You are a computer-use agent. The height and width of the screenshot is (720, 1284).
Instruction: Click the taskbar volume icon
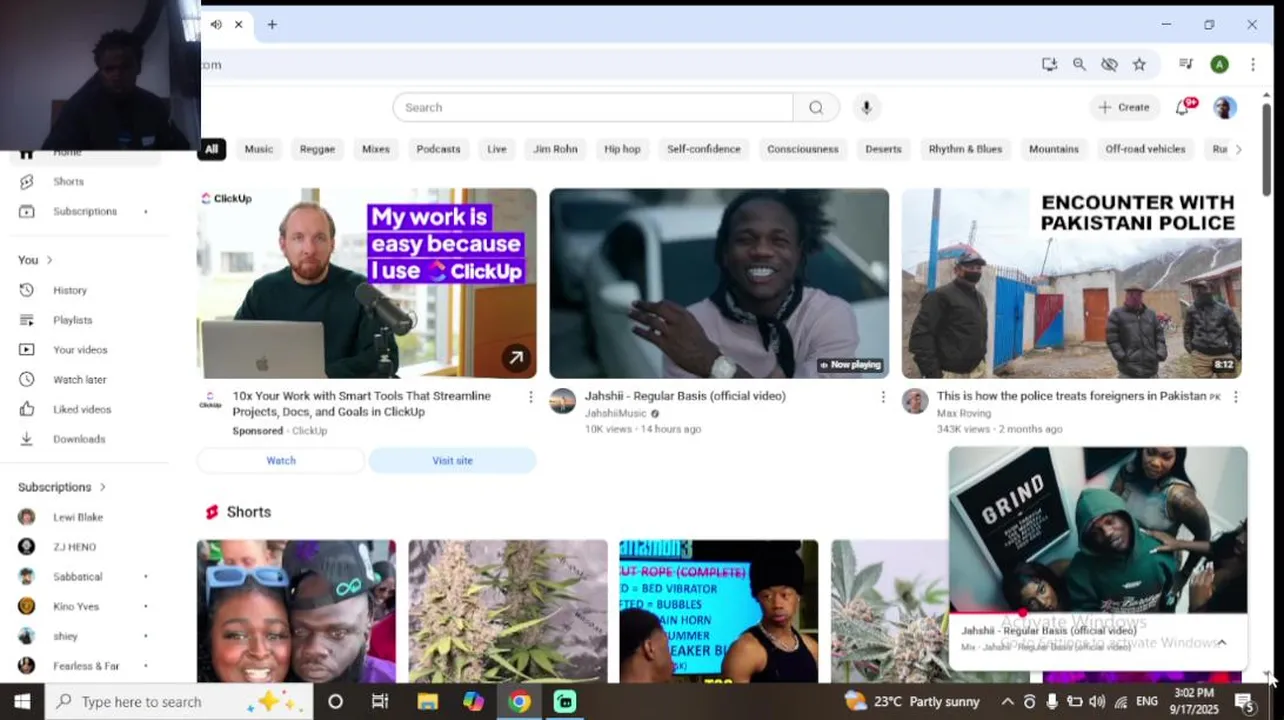point(1097,702)
